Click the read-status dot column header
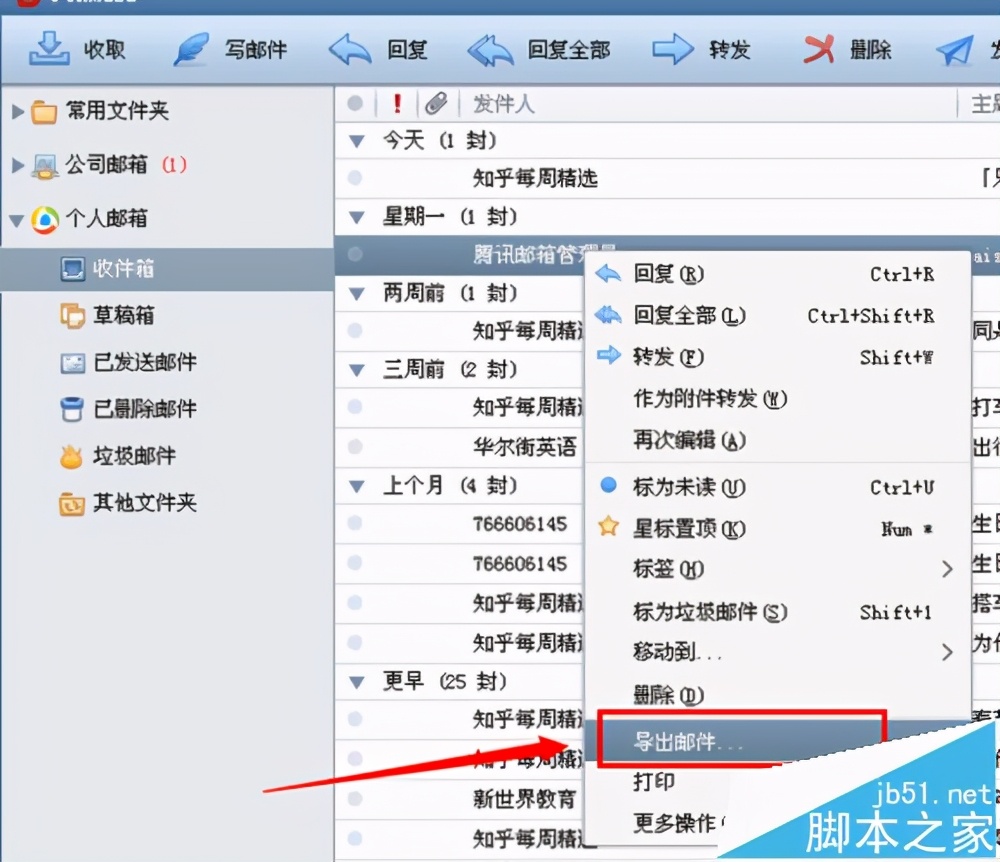1000x862 pixels. [355, 103]
